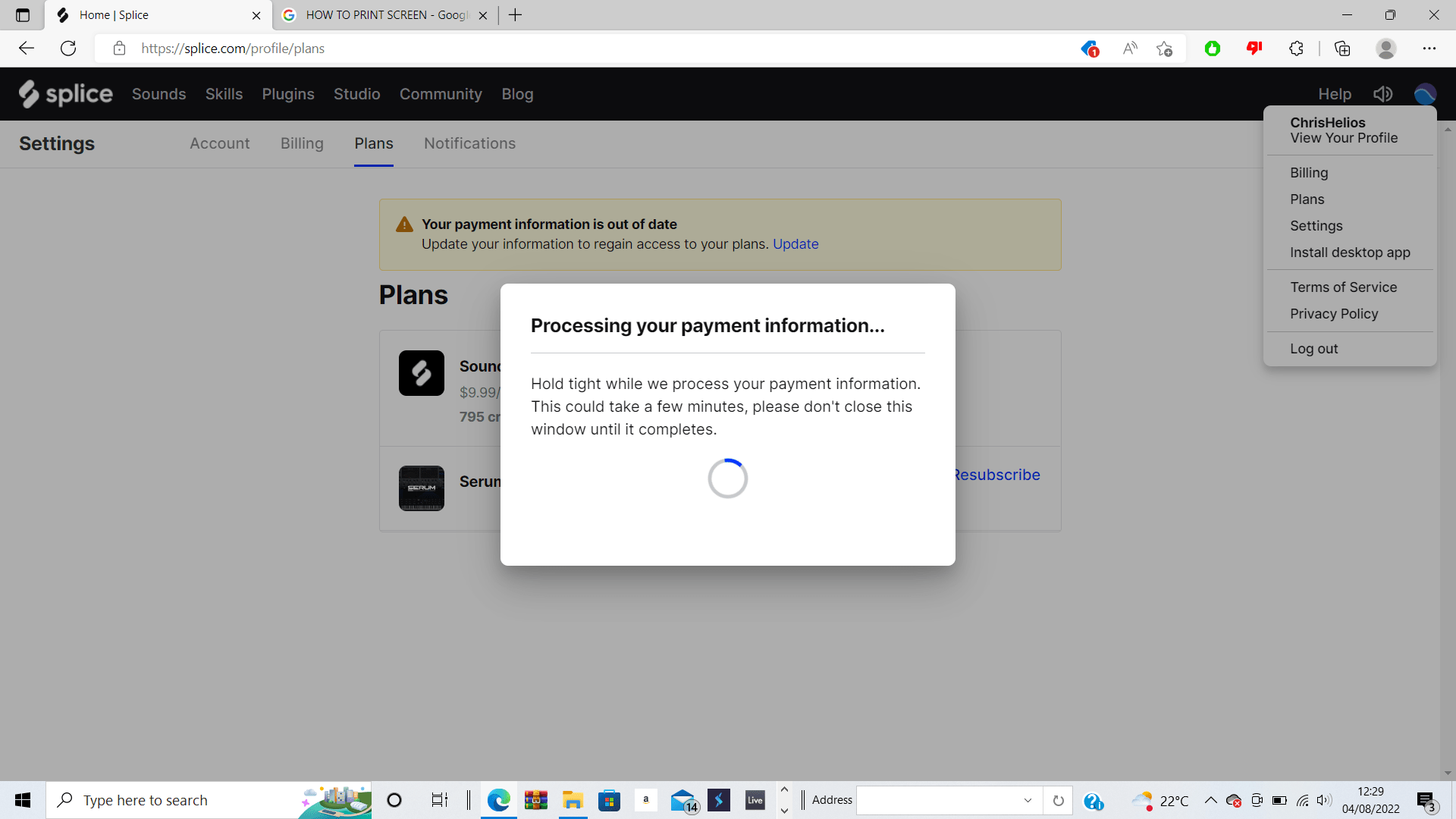Add page to favorites star icon
This screenshot has height=819, width=1456.
tap(1165, 49)
